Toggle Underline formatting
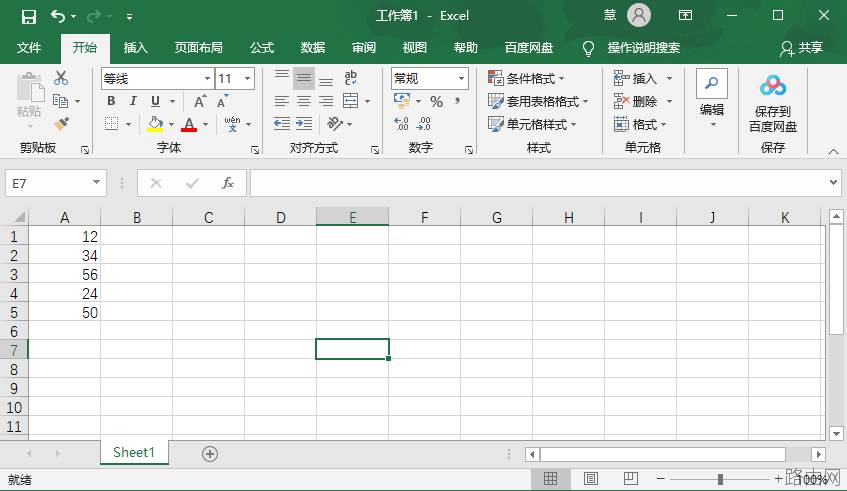This screenshot has width=847, height=491. pos(156,101)
